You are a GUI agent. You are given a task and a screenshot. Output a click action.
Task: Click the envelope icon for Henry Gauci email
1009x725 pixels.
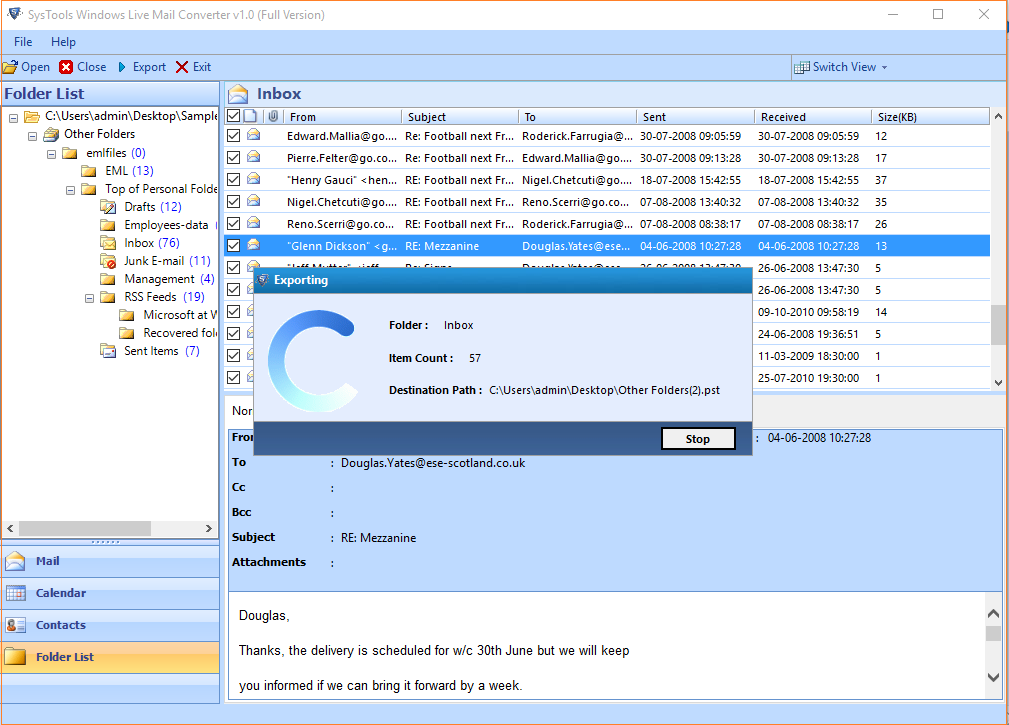(x=254, y=179)
